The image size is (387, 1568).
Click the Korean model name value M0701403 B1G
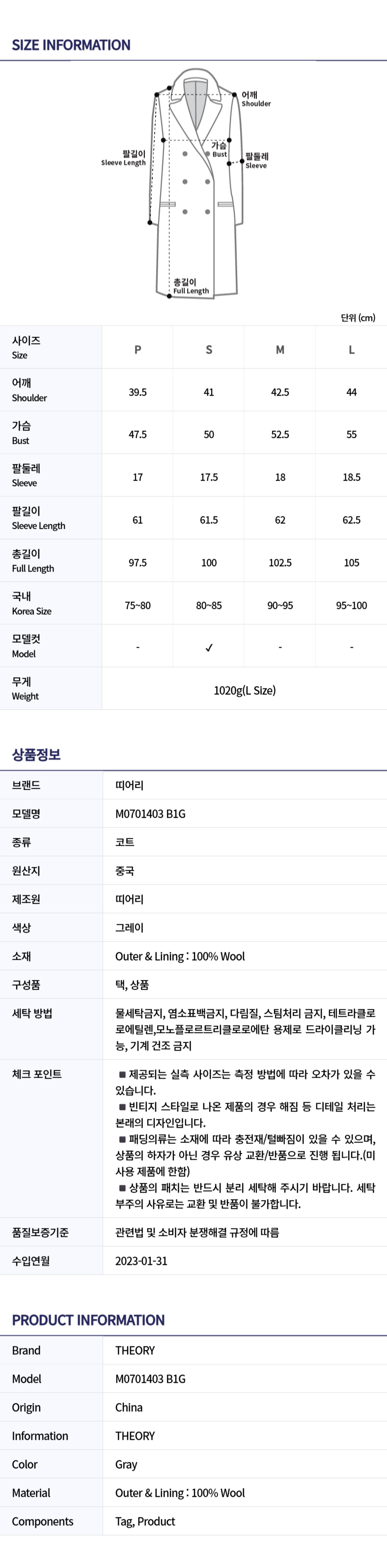pos(150,814)
